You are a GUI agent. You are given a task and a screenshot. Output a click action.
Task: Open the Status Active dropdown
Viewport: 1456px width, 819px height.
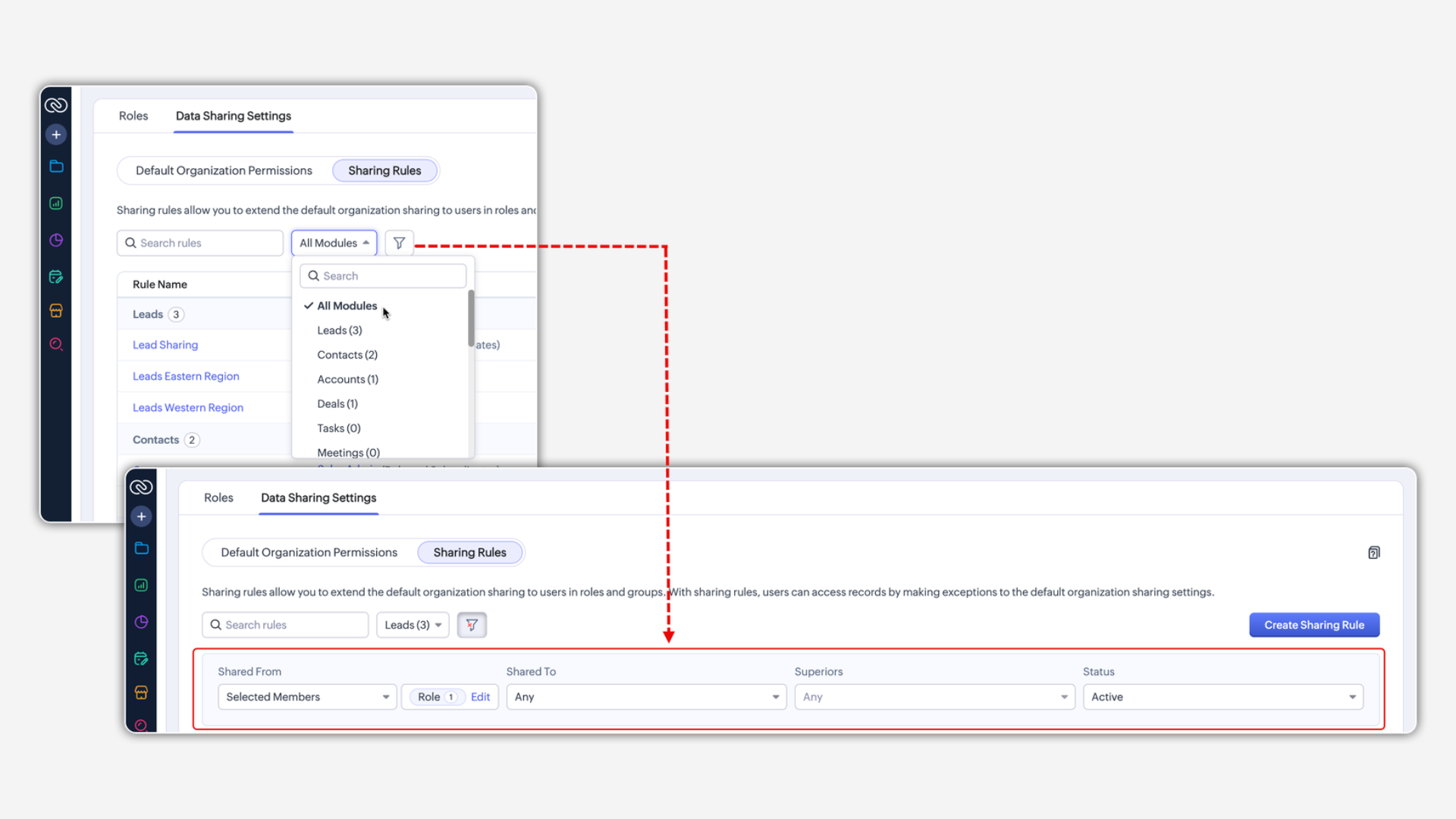[x=1222, y=697]
